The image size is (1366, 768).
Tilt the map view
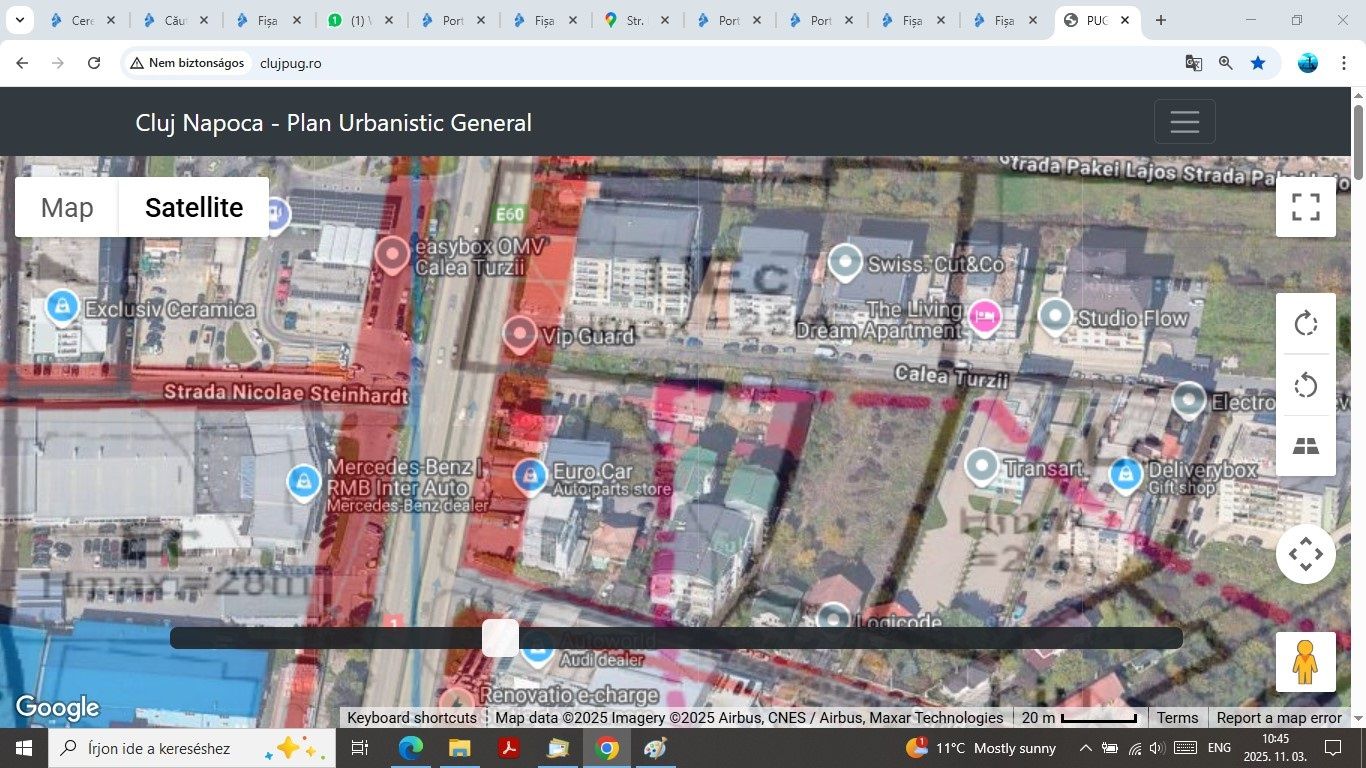pos(1306,446)
